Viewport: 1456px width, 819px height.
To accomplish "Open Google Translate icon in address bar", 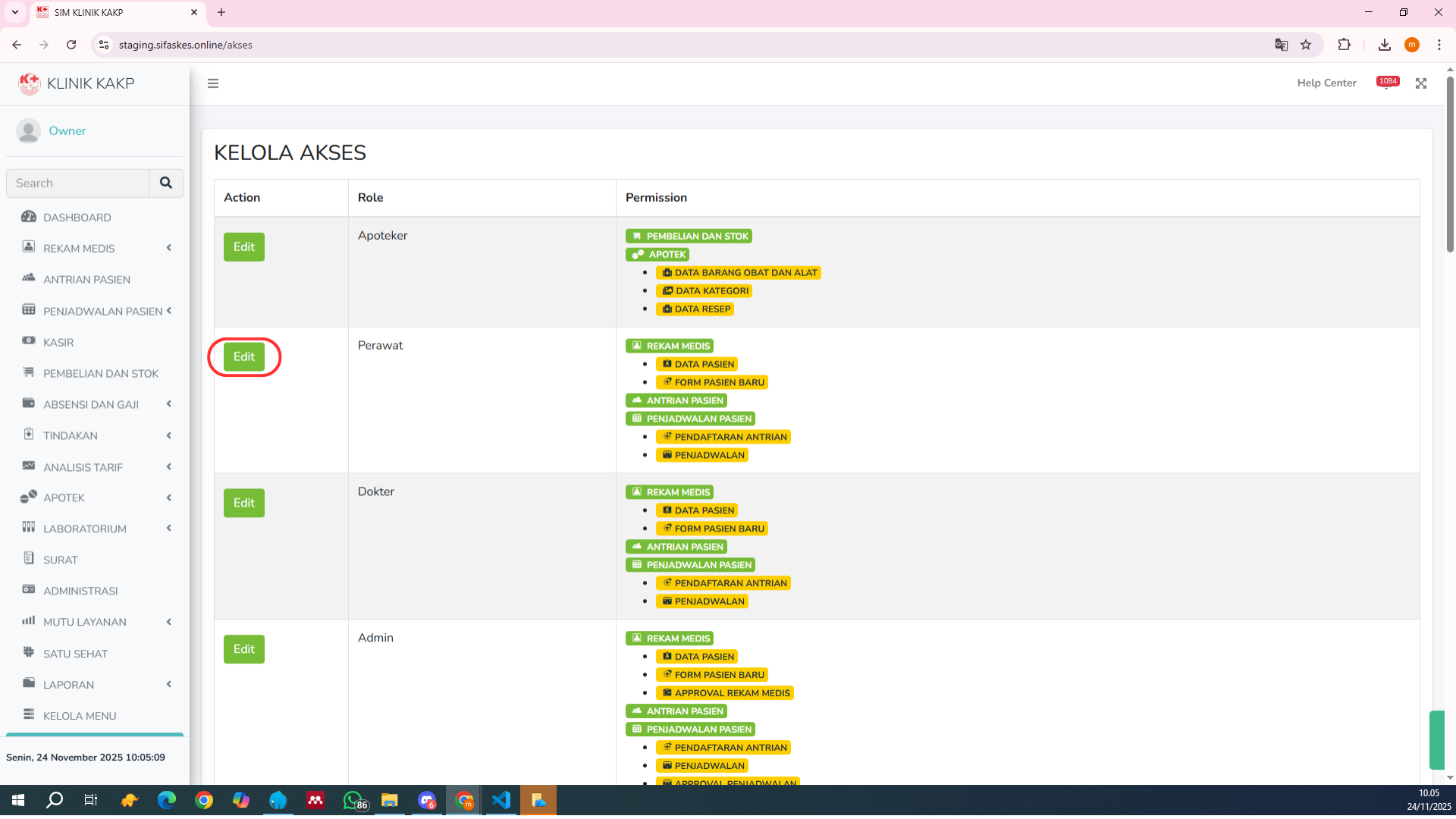I will point(1282,45).
